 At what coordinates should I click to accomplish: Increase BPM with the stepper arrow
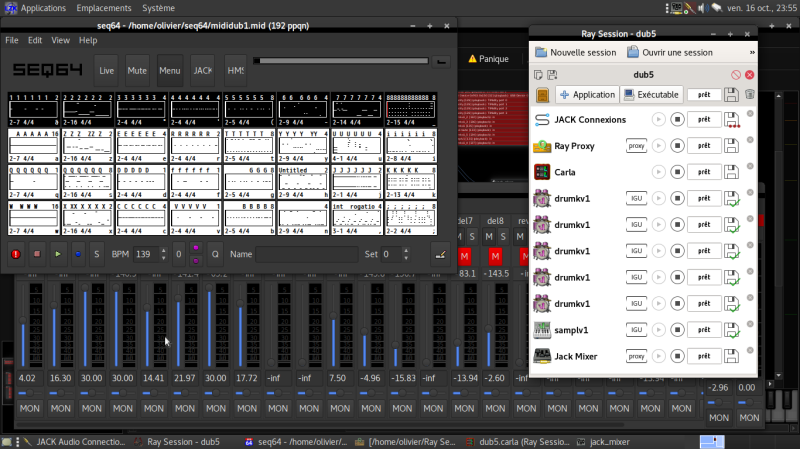click(x=165, y=250)
